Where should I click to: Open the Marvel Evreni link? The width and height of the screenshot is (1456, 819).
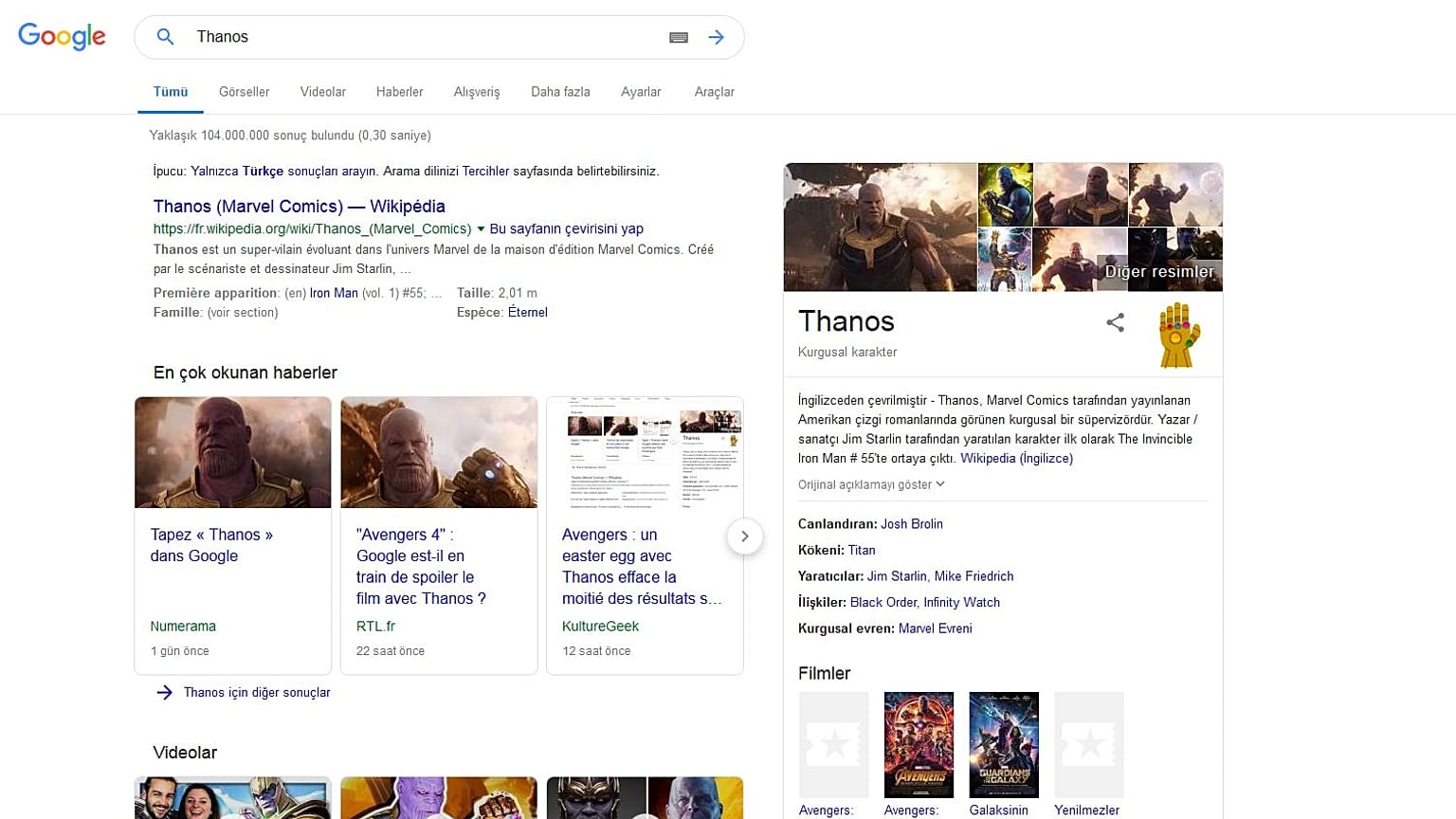935,628
